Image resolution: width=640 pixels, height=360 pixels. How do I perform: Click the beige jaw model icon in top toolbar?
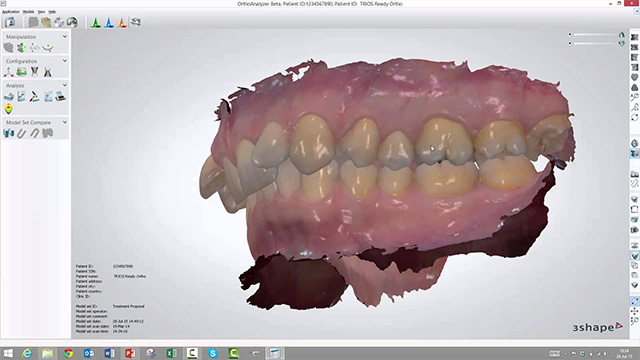click(46, 22)
